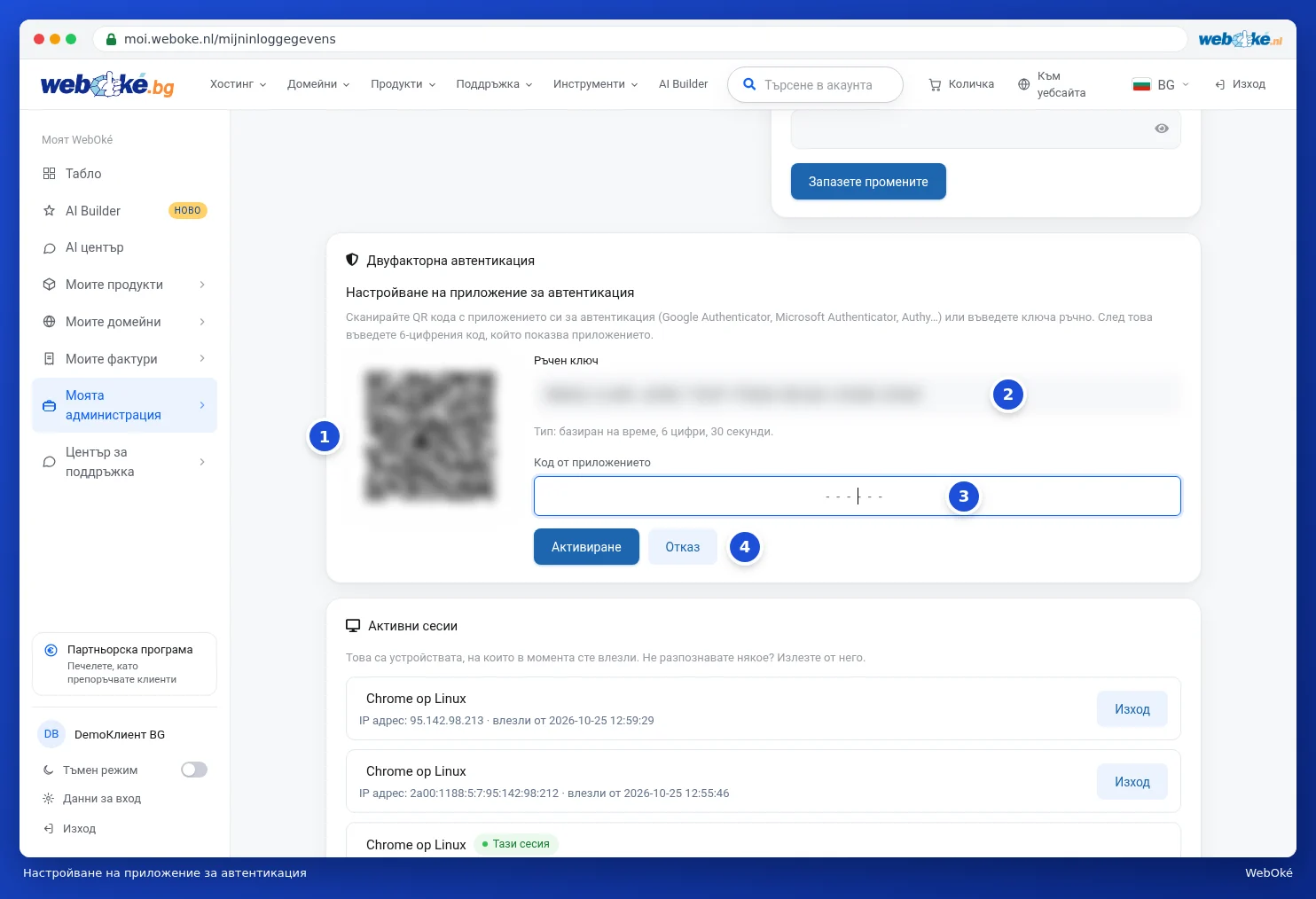Open AI Builder star icon in sidebar
Viewport: 1316px width, 899px height.
(x=50, y=211)
